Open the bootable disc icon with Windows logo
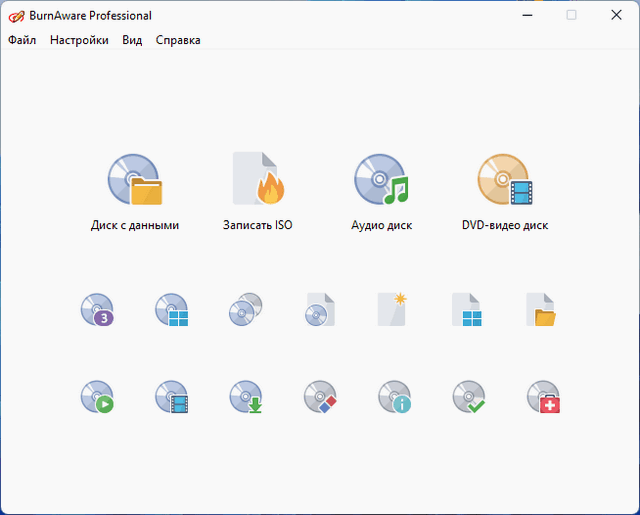This screenshot has height=515, width=640. coord(171,310)
